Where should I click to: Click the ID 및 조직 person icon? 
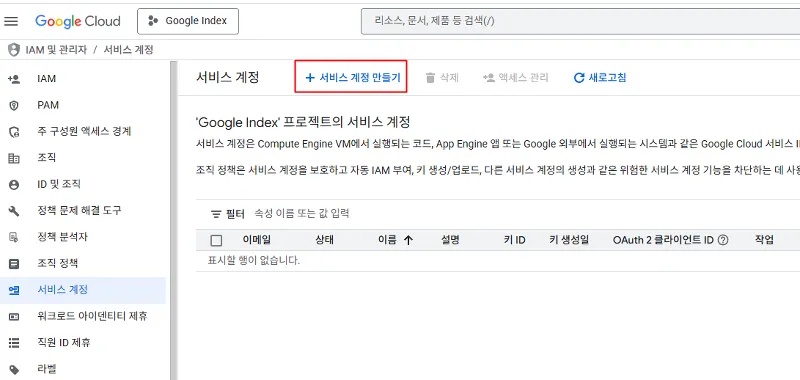click(14, 184)
